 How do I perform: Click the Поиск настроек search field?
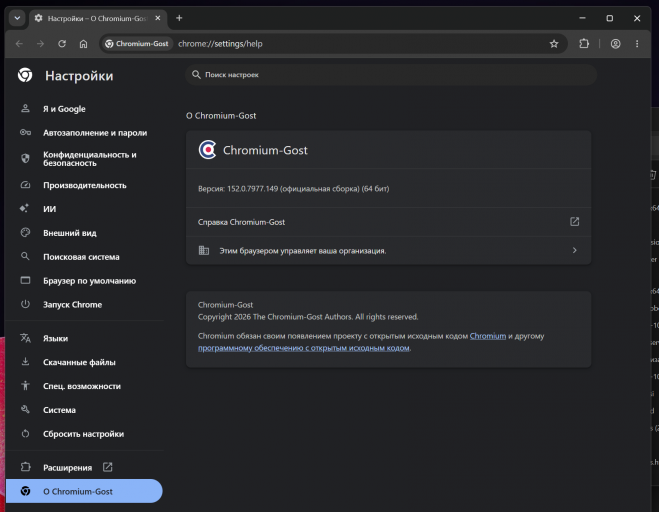pos(391,75)
